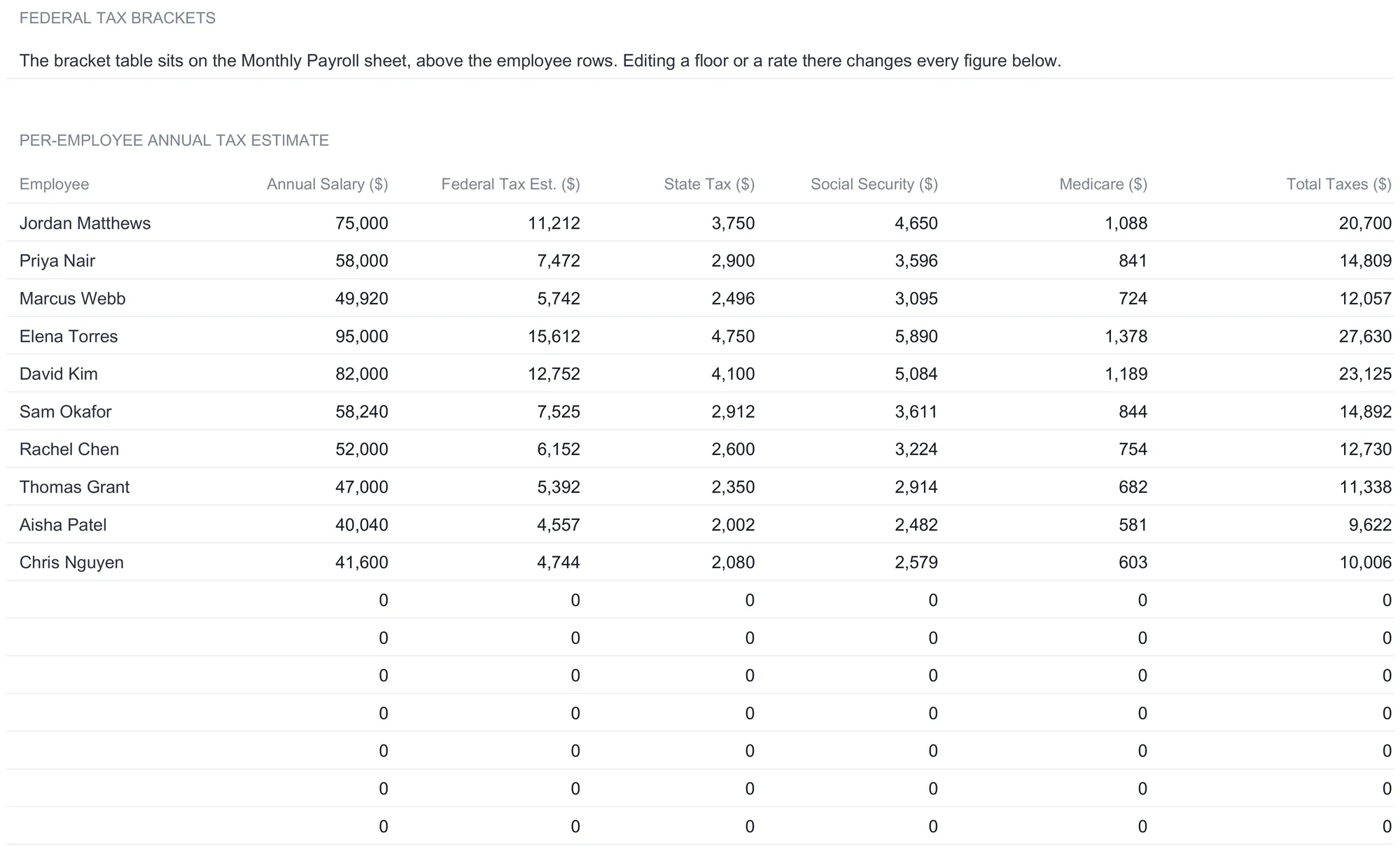Select the Annual Salary ($) column header
Image resolution: width=1400 pixels, height=851 pixels.
pyautogui.click(x=328, y=184)
